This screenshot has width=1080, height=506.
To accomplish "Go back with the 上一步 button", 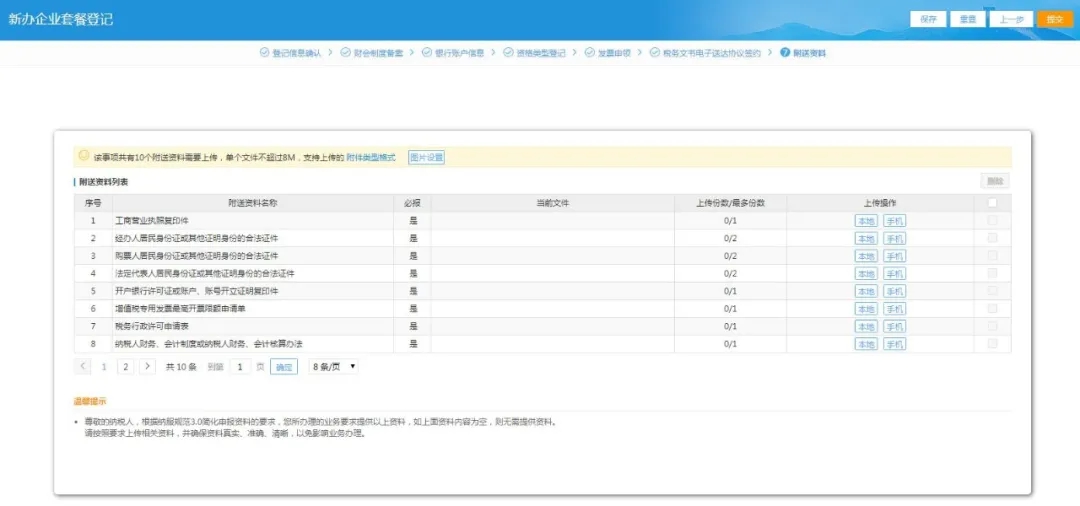I will 1011,19.
